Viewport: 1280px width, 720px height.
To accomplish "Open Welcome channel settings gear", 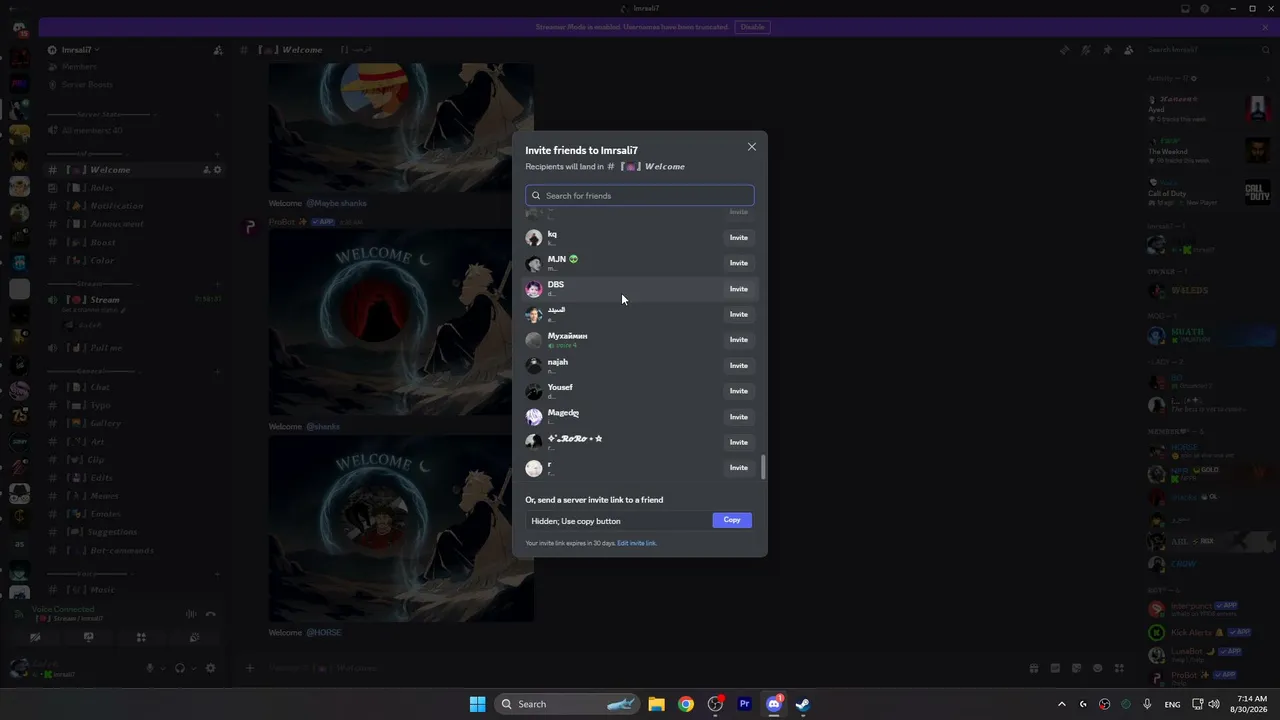I will [217, 170].
